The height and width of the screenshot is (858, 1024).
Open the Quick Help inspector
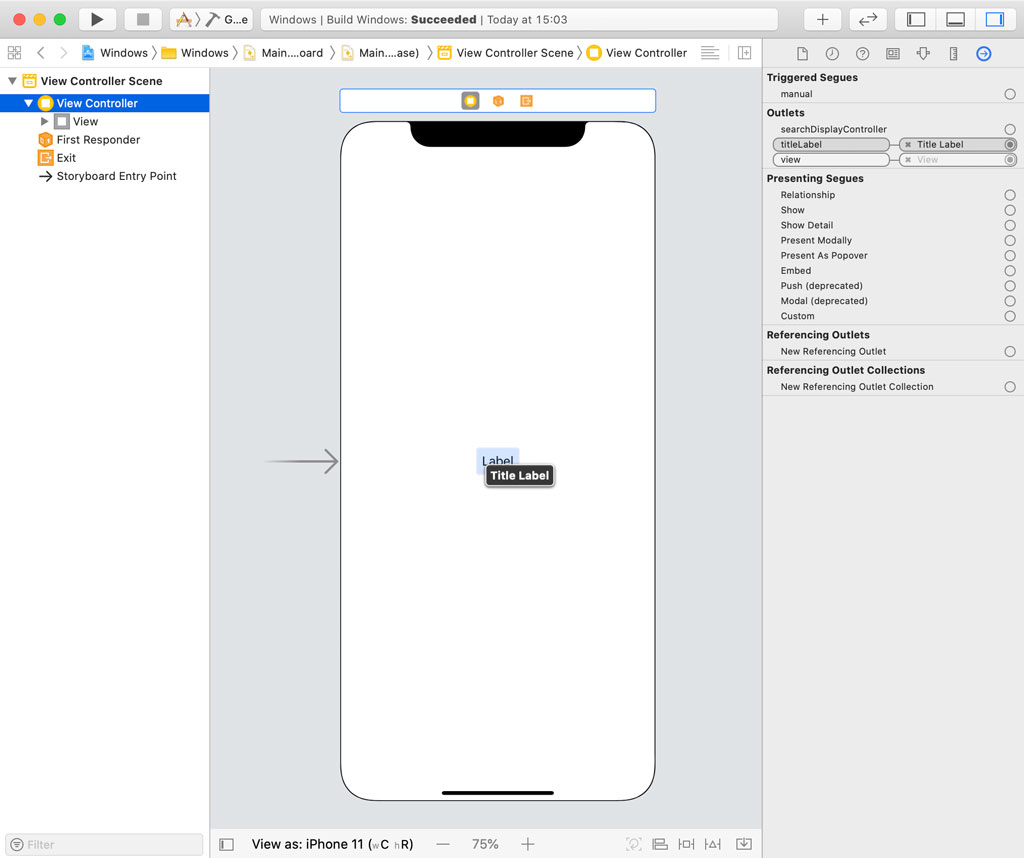(x=861, y=53)
